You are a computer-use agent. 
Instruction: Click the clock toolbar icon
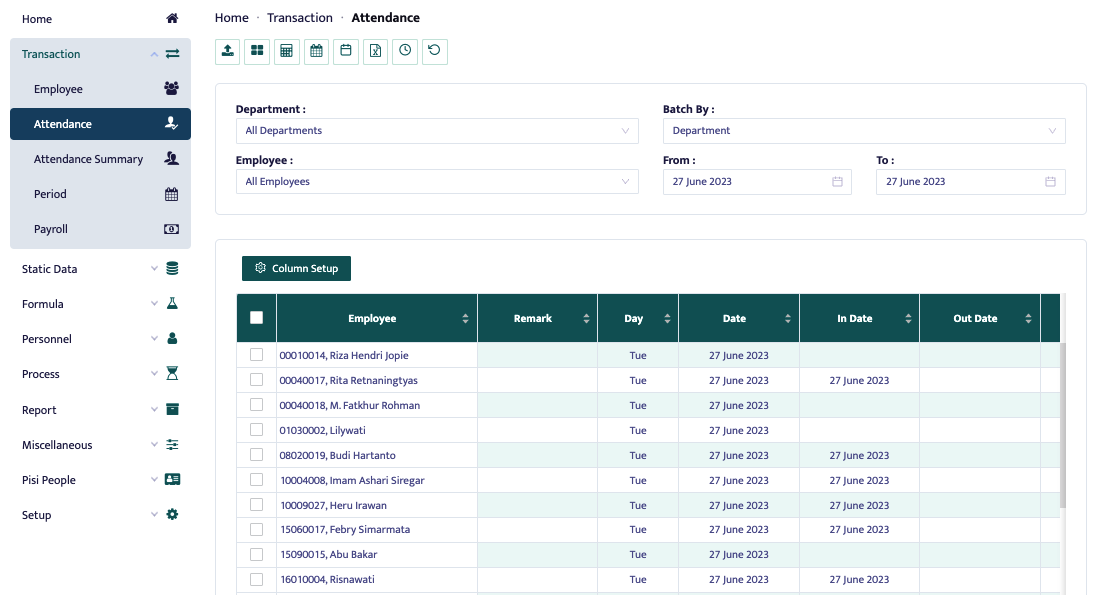[x=405, y=51]
